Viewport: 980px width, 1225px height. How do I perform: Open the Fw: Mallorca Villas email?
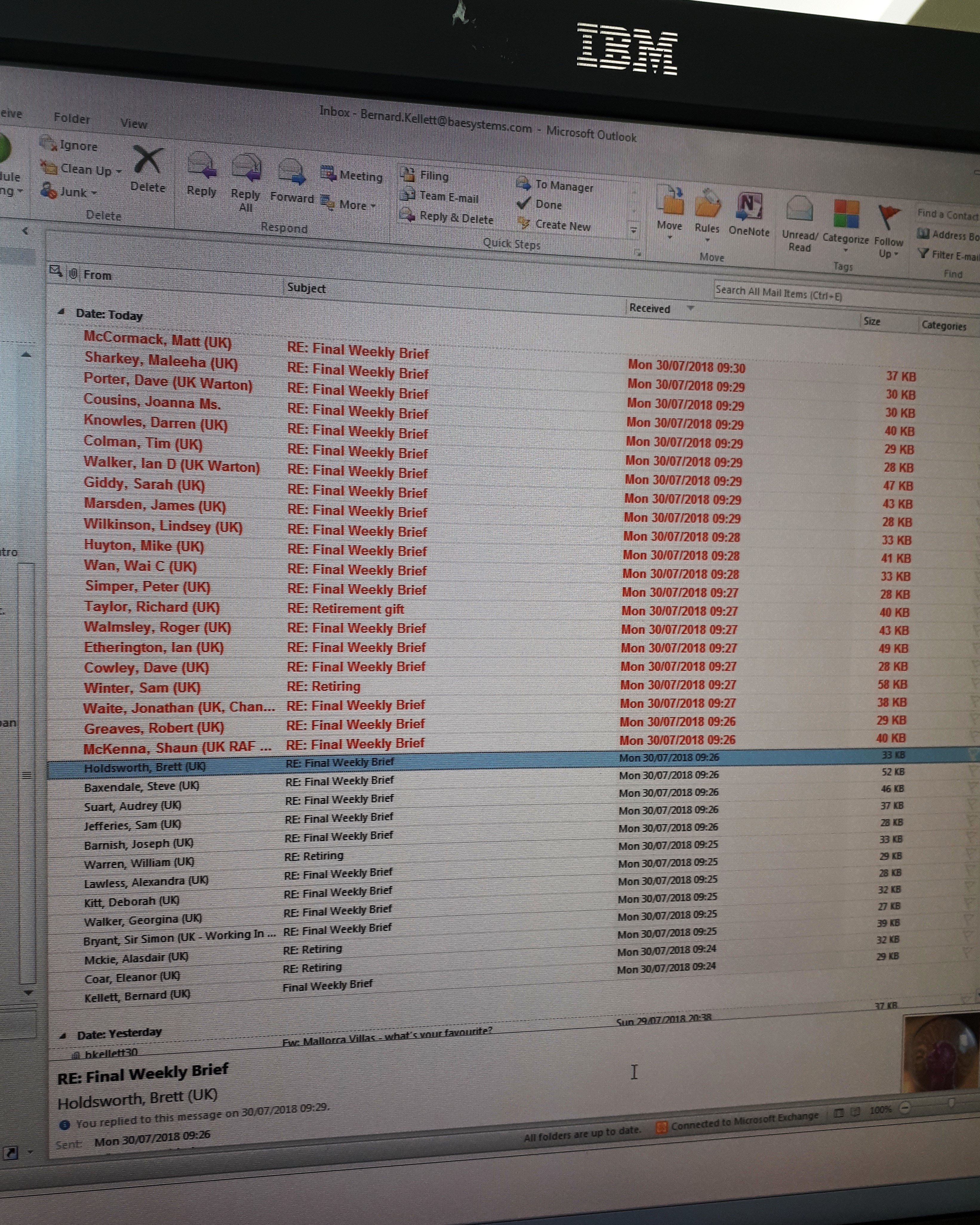(x=387, y=1037)
